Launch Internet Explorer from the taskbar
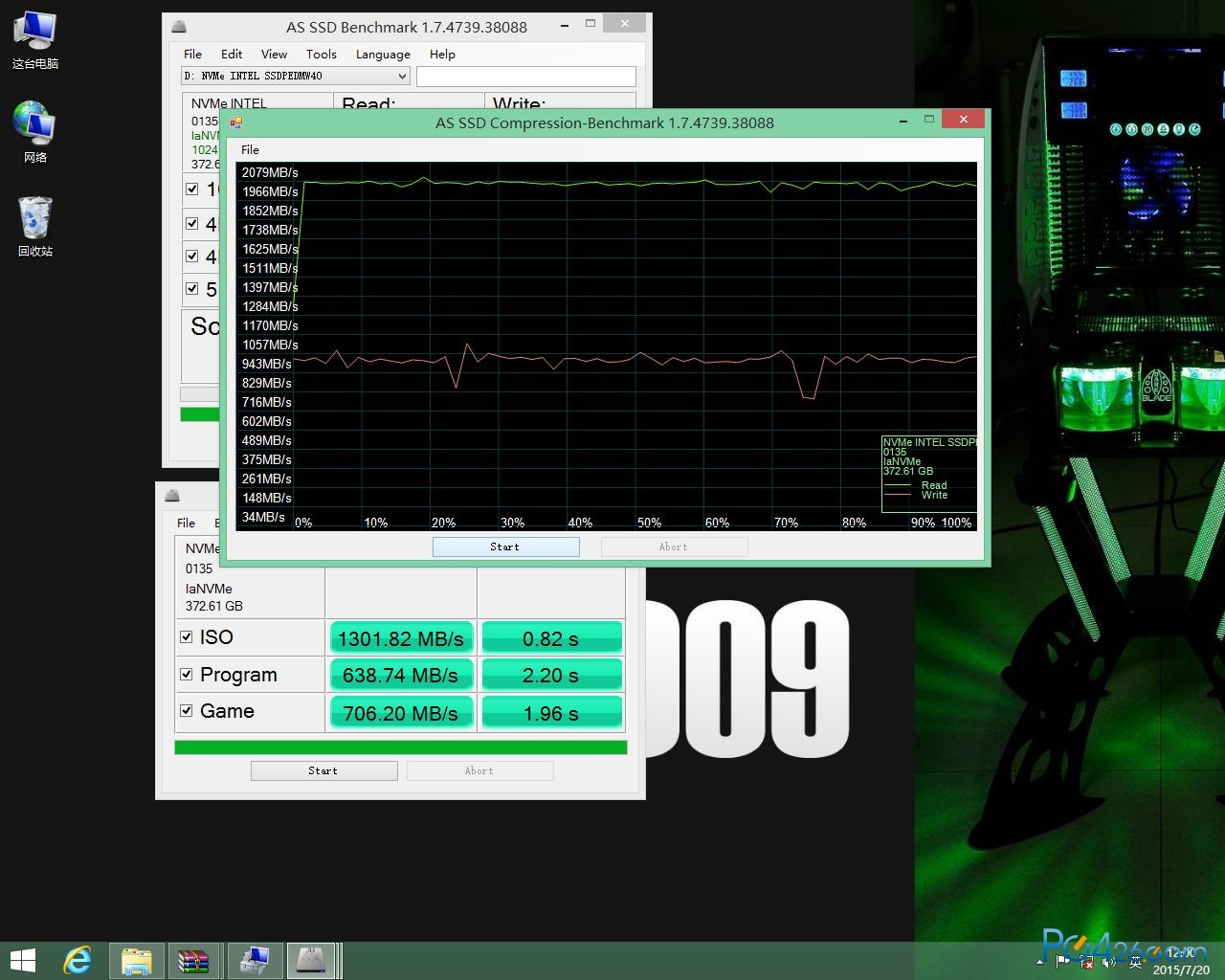This screenshot has width=1225, height=980. pyautogui.click(x=78, y=961)
